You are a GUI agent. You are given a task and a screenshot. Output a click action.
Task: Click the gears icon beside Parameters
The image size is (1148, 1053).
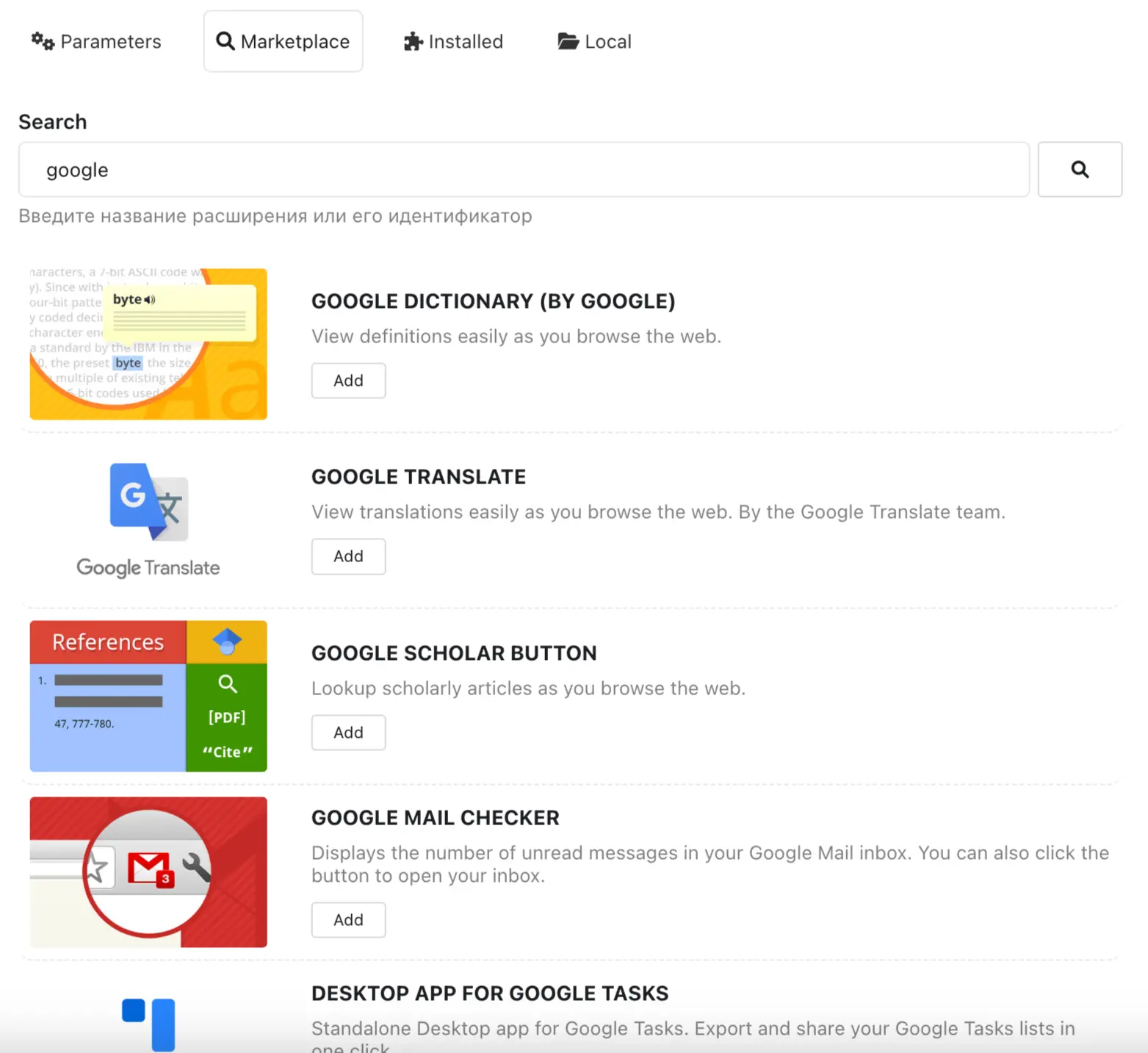tap(43, 41)
